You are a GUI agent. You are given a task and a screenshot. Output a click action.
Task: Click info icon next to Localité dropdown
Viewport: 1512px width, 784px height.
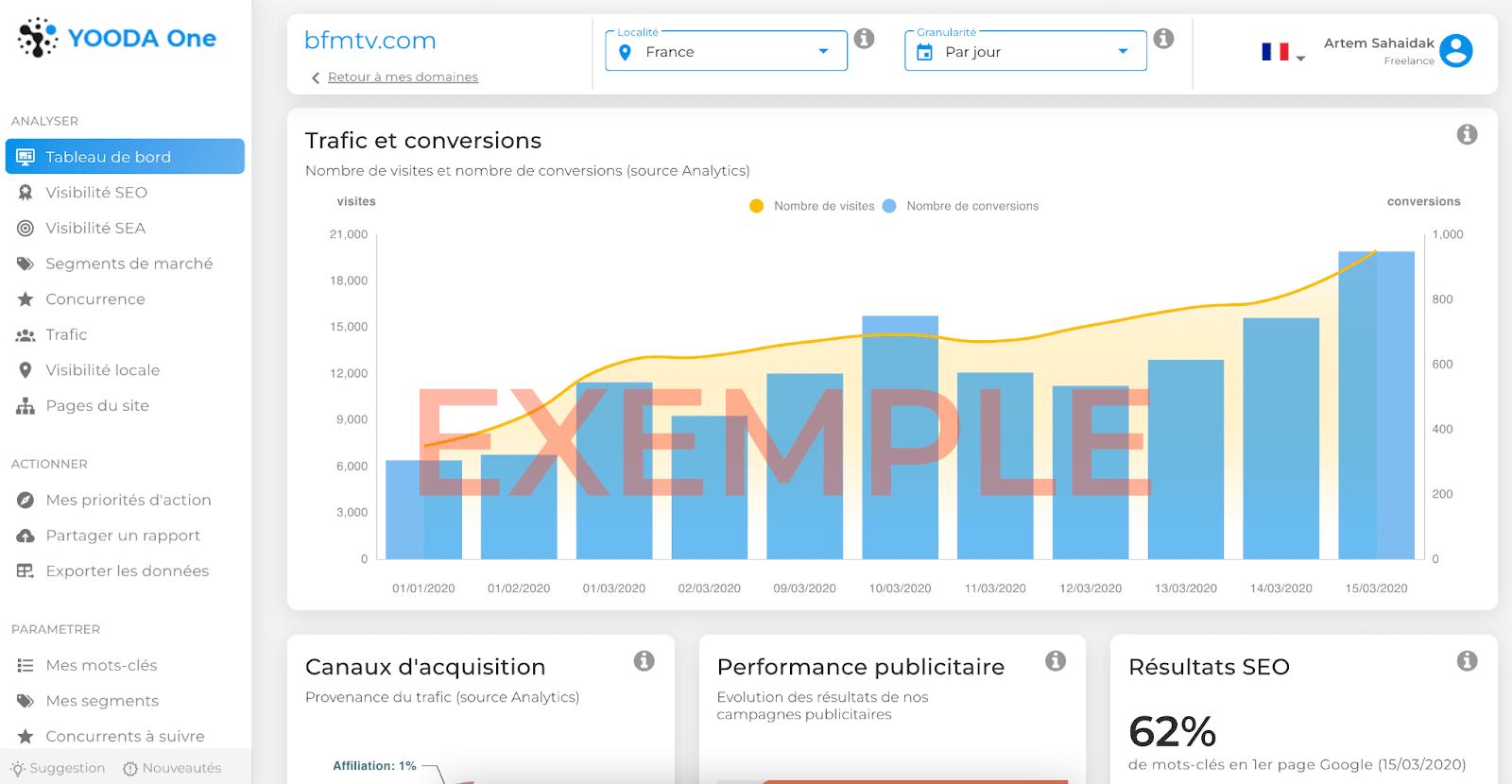(x=864, y=39)
